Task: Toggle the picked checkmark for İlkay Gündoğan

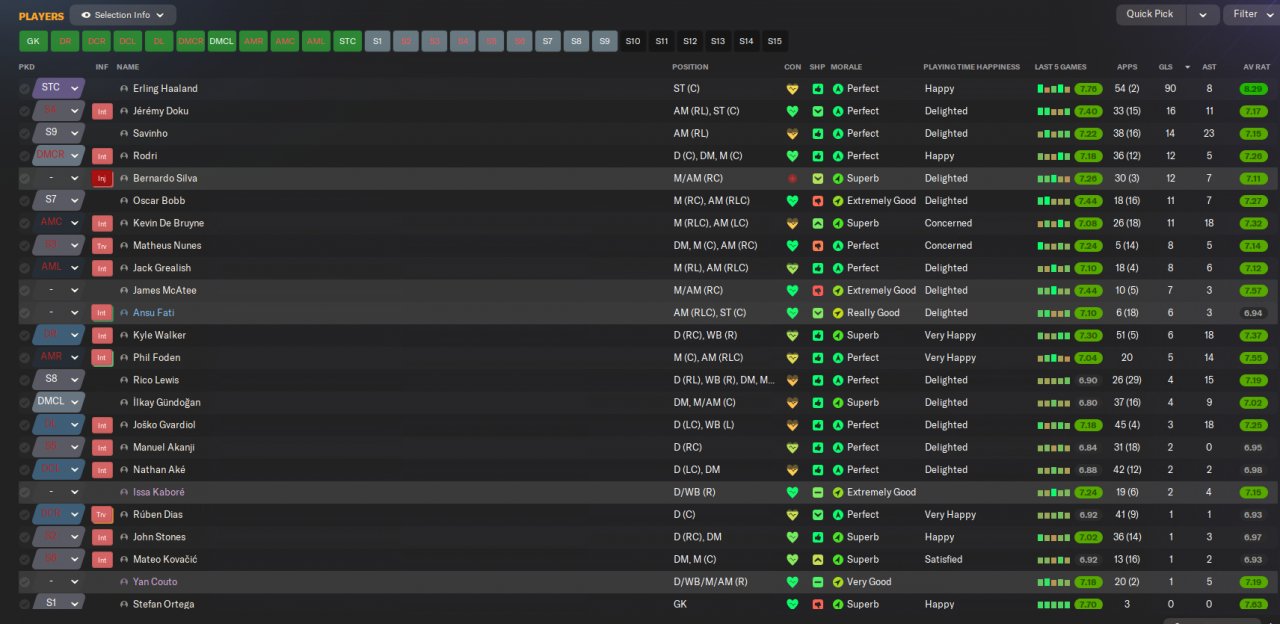Action: (24, 403)
